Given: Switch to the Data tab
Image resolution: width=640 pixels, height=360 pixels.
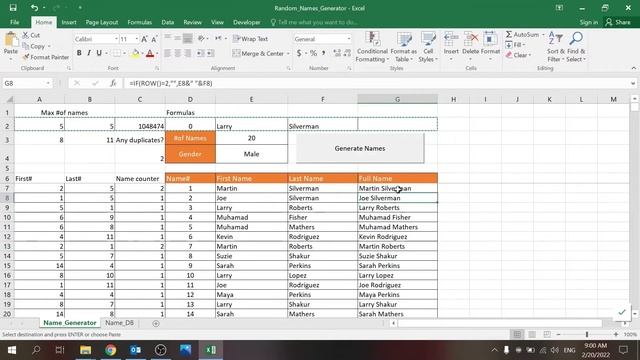Looking at the screenshot, I should (x=168, y=22).
